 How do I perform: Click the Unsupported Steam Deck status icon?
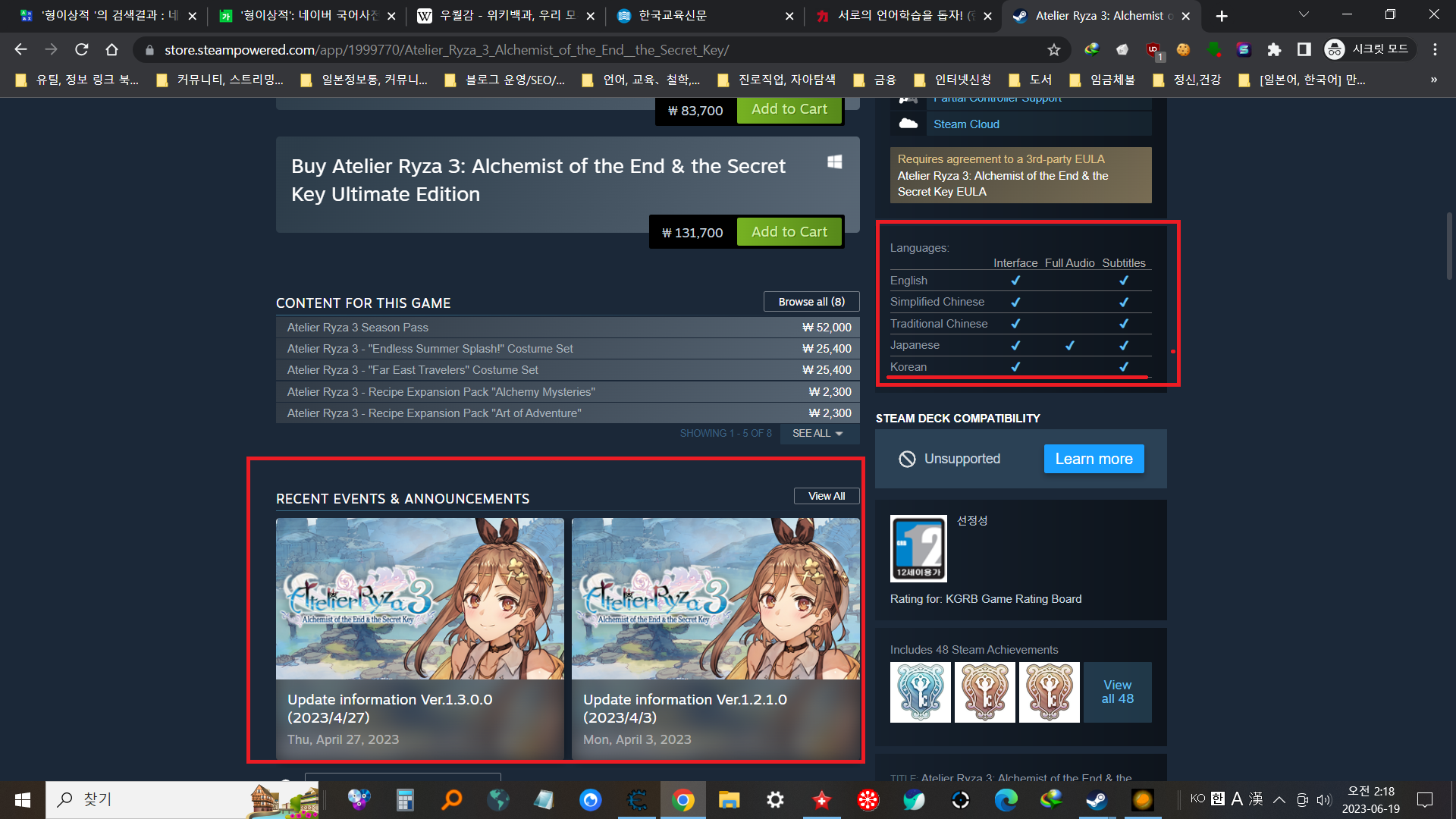tap(907, 459)
